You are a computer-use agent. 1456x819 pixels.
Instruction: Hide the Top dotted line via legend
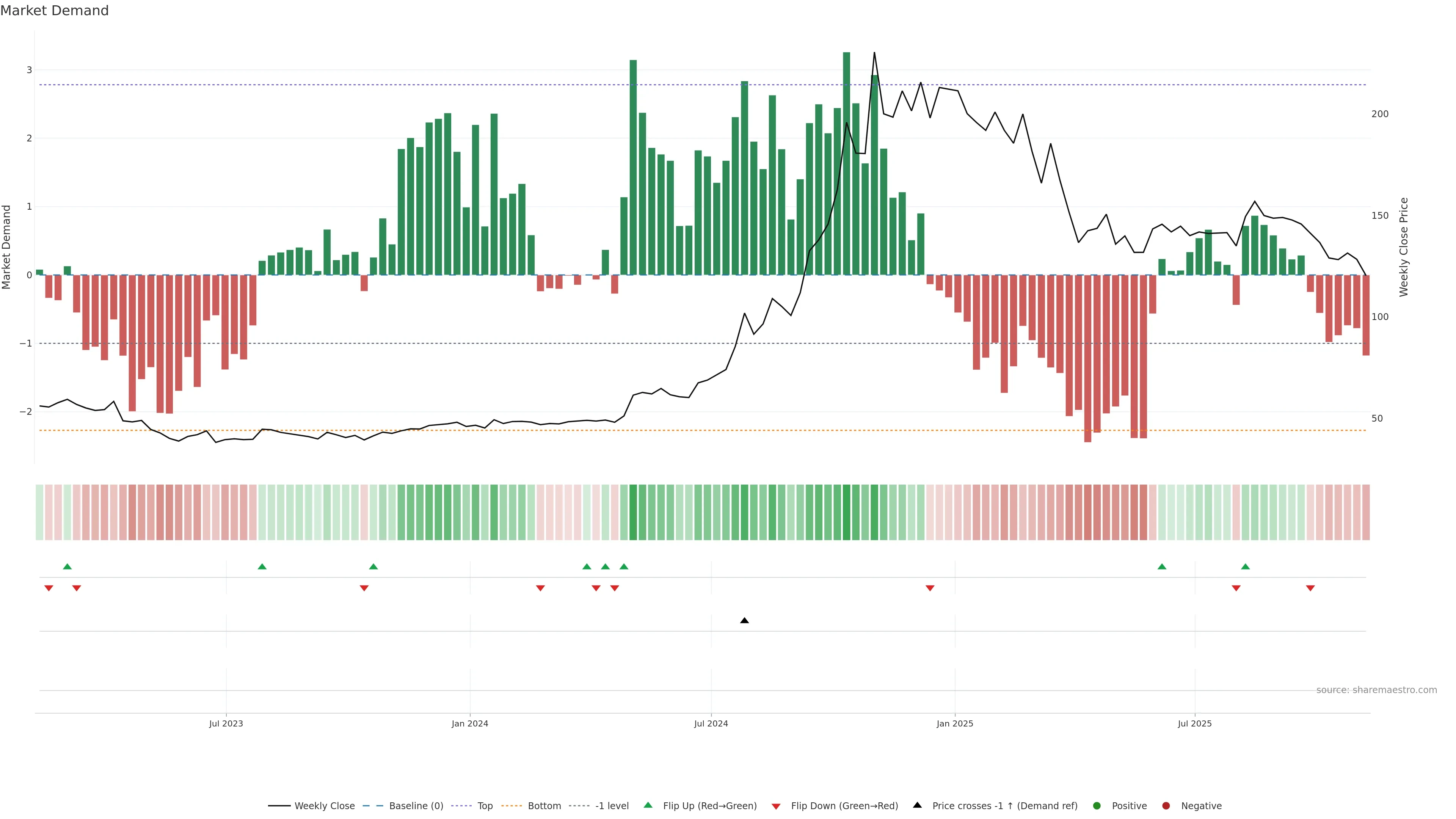pyautogui.click(x=485, y=806)
